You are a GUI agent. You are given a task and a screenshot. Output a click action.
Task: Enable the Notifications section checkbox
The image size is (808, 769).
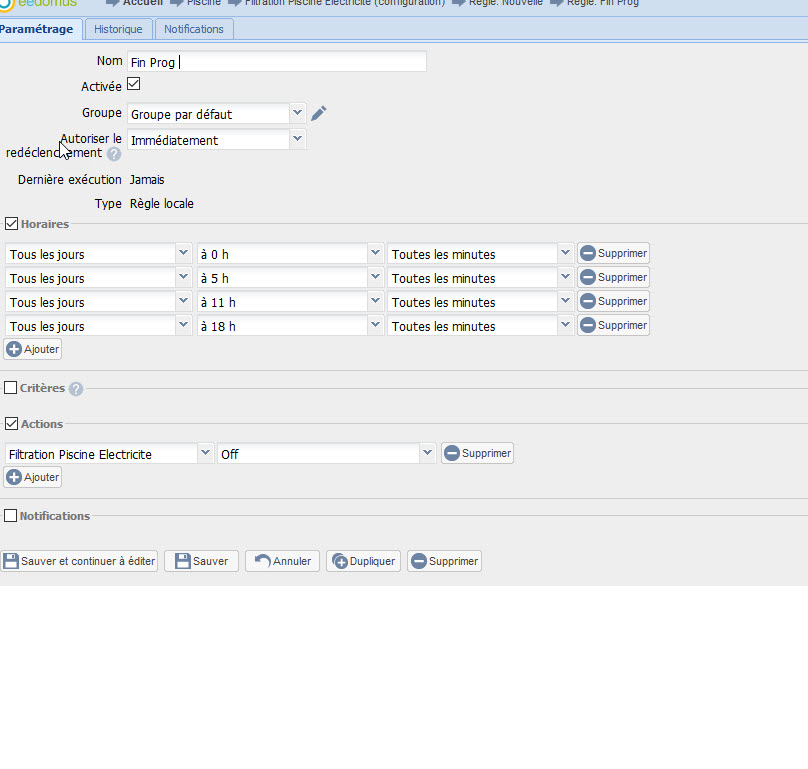click(x=11, y=516)
